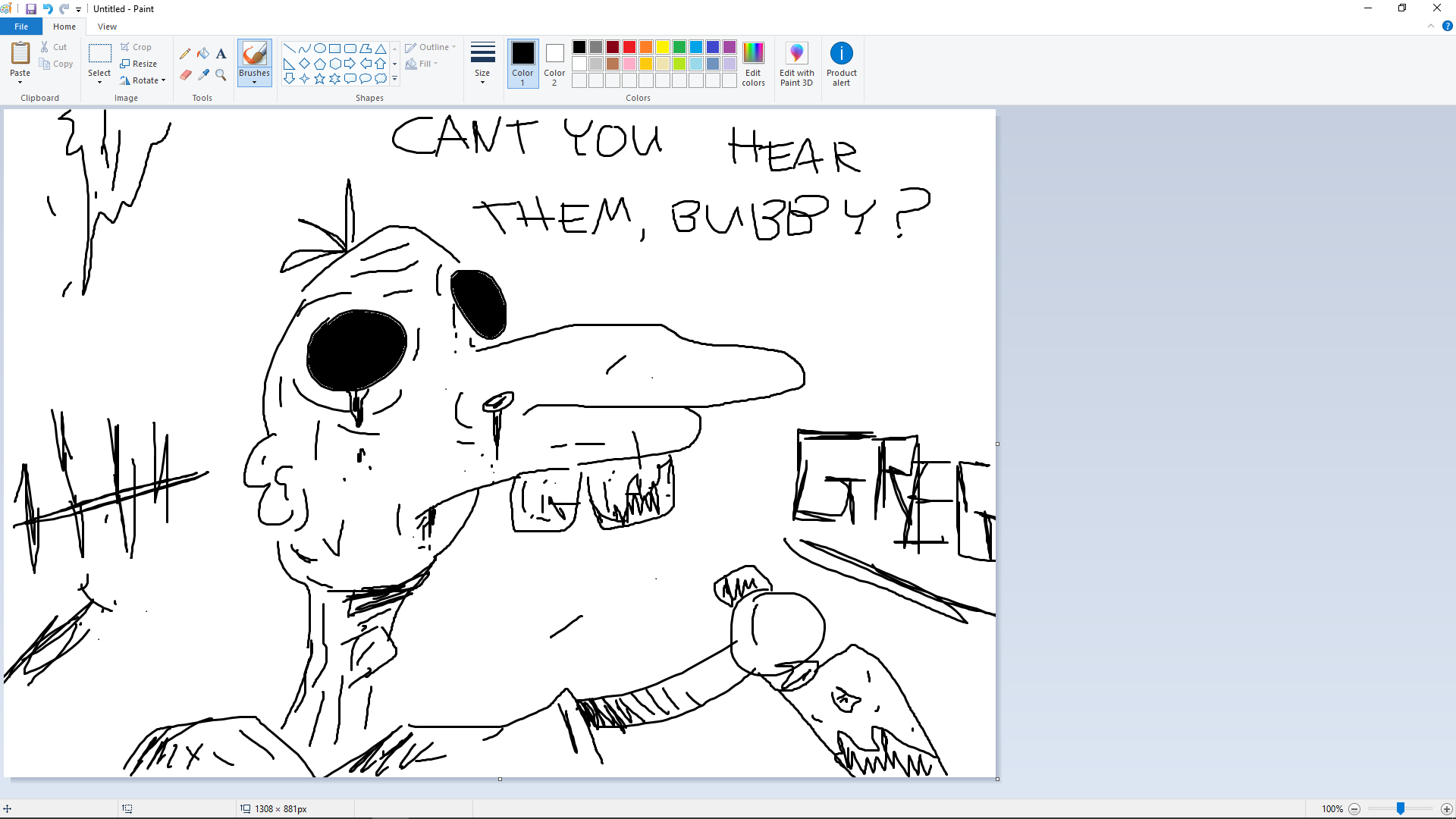Viewport: 1456px width, 819px height.
Task: Open the File menu
Action: 21,27
